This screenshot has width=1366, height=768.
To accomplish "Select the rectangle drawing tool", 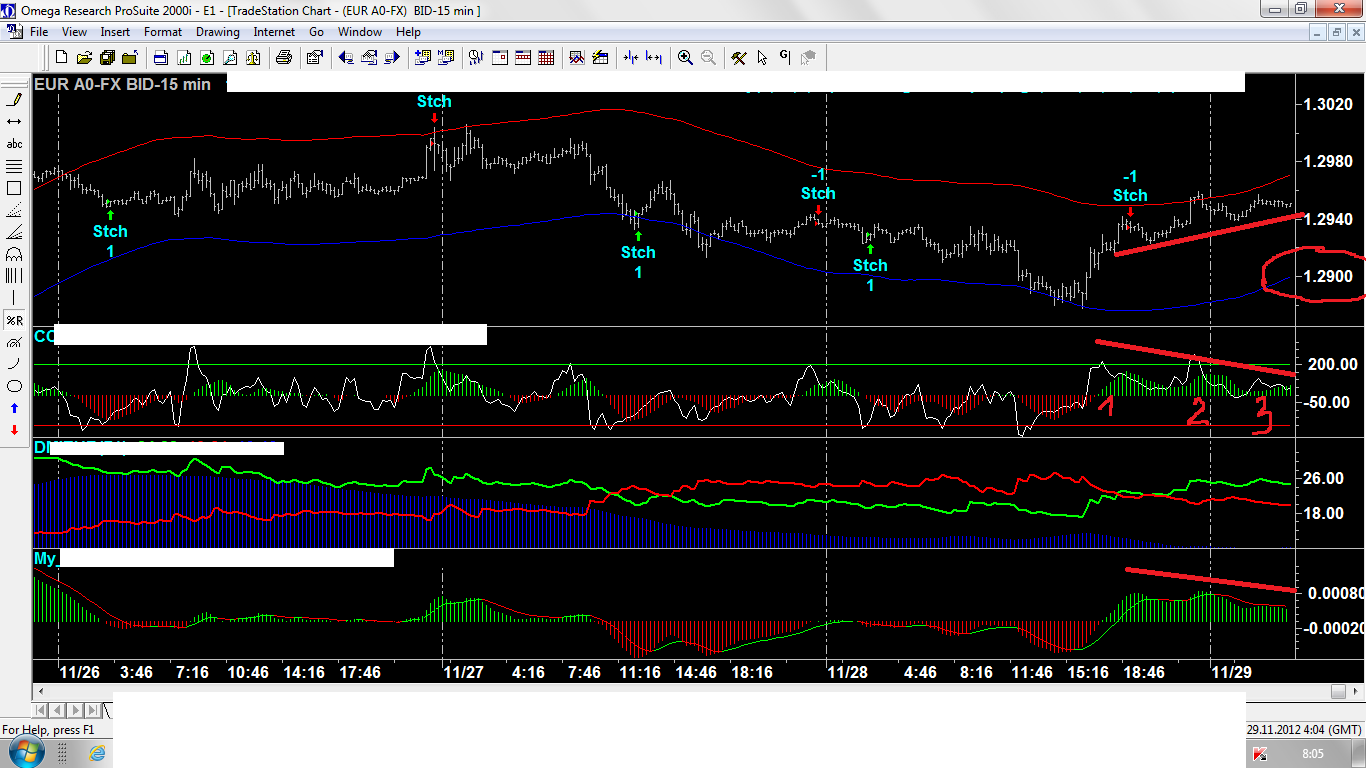I will (14, 188).
